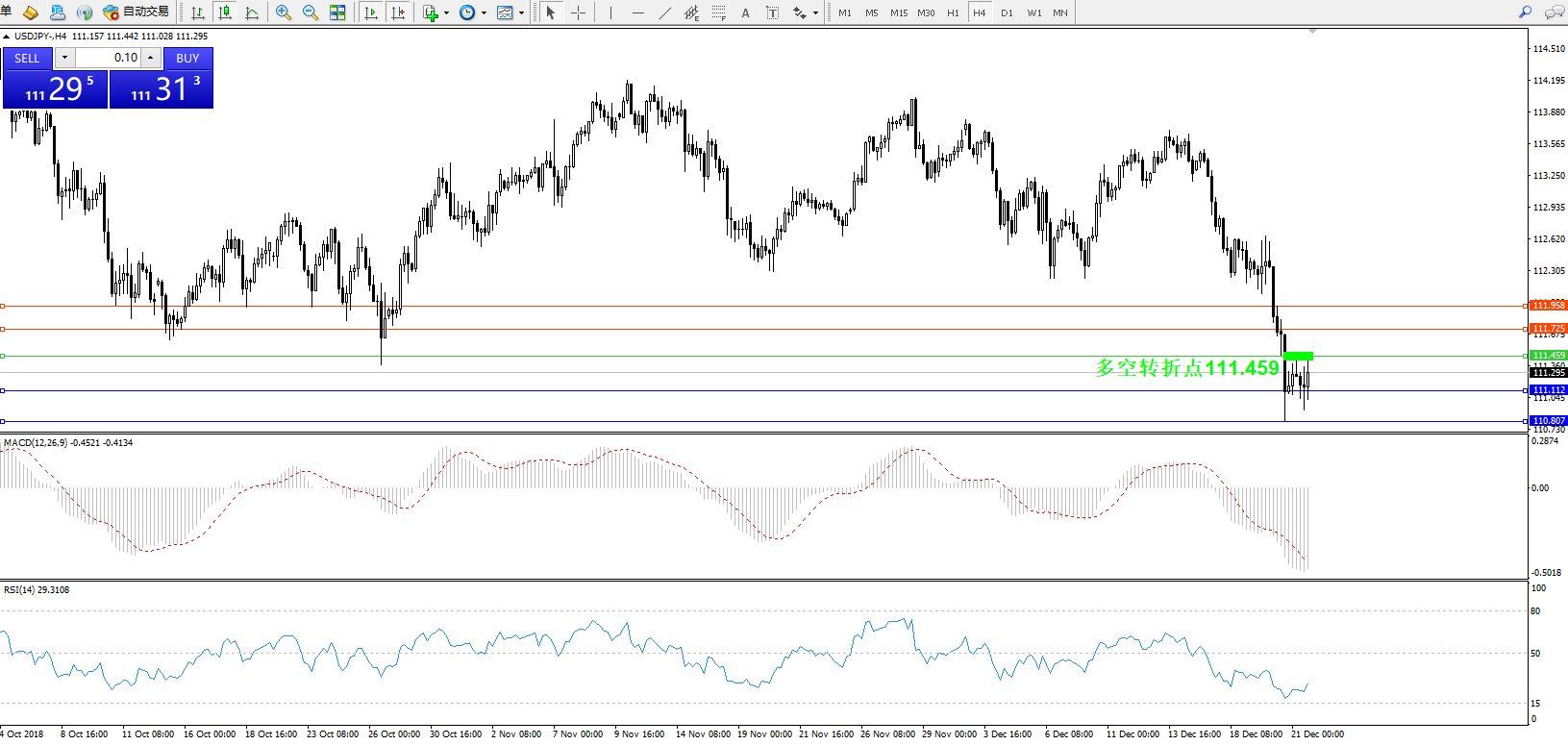Select the crosshair cursor tool
Image resolution: width=1568 pixels, height=745 pixels.
(x=578, y=12)
